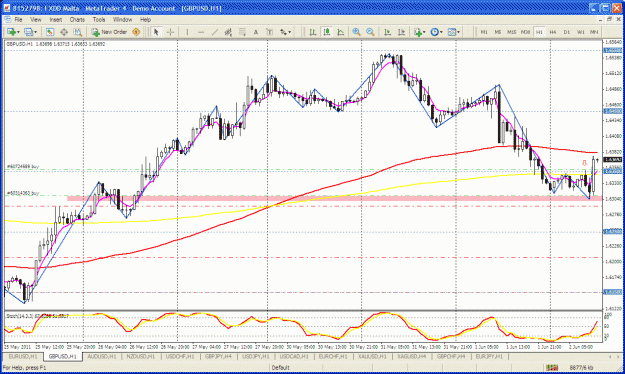Select the H4 timeframe
The width and height of the screenshot is (625, 374).
pos(553,32)
